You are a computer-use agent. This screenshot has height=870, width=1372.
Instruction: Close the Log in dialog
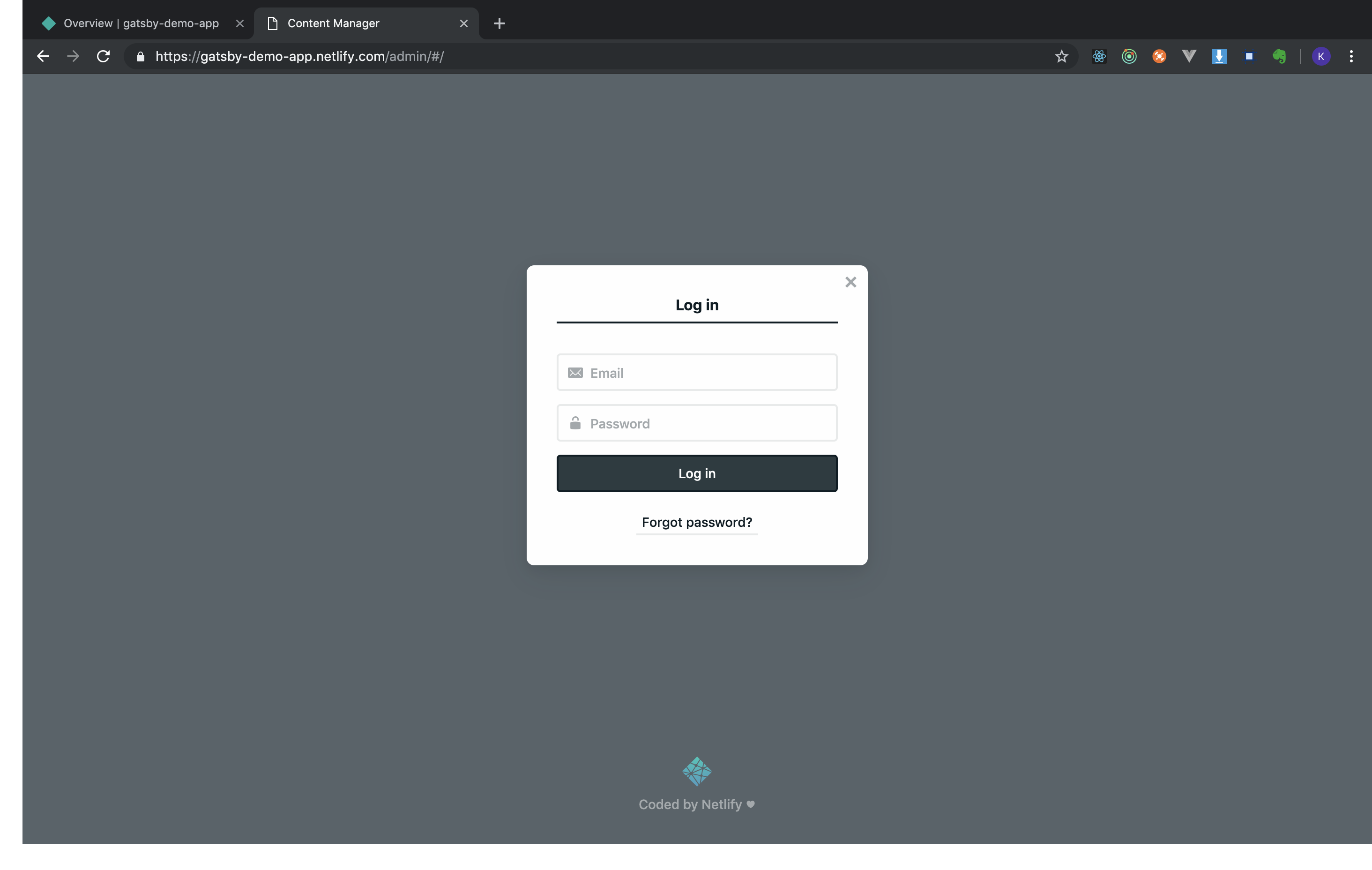[x=850, y=282]
